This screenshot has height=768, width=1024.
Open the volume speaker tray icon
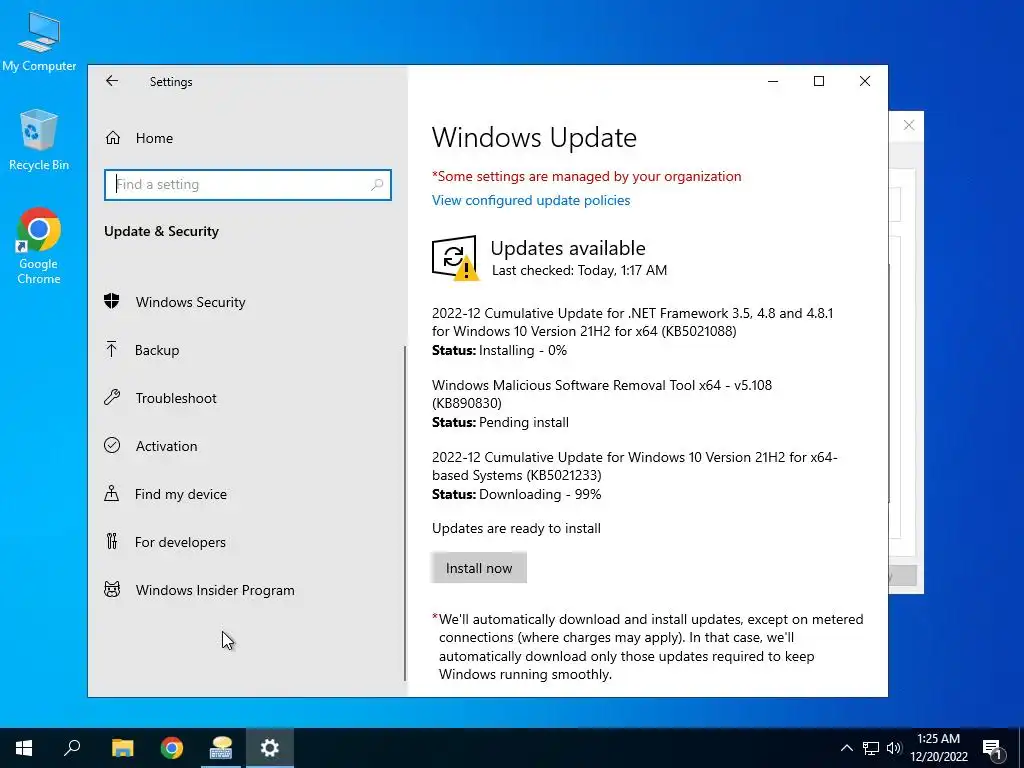click(x=894, y=748)
